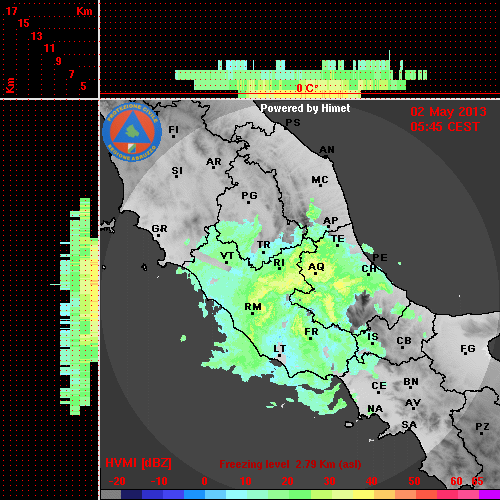
Task: Select the AR city label
Action: pos(214,162)
